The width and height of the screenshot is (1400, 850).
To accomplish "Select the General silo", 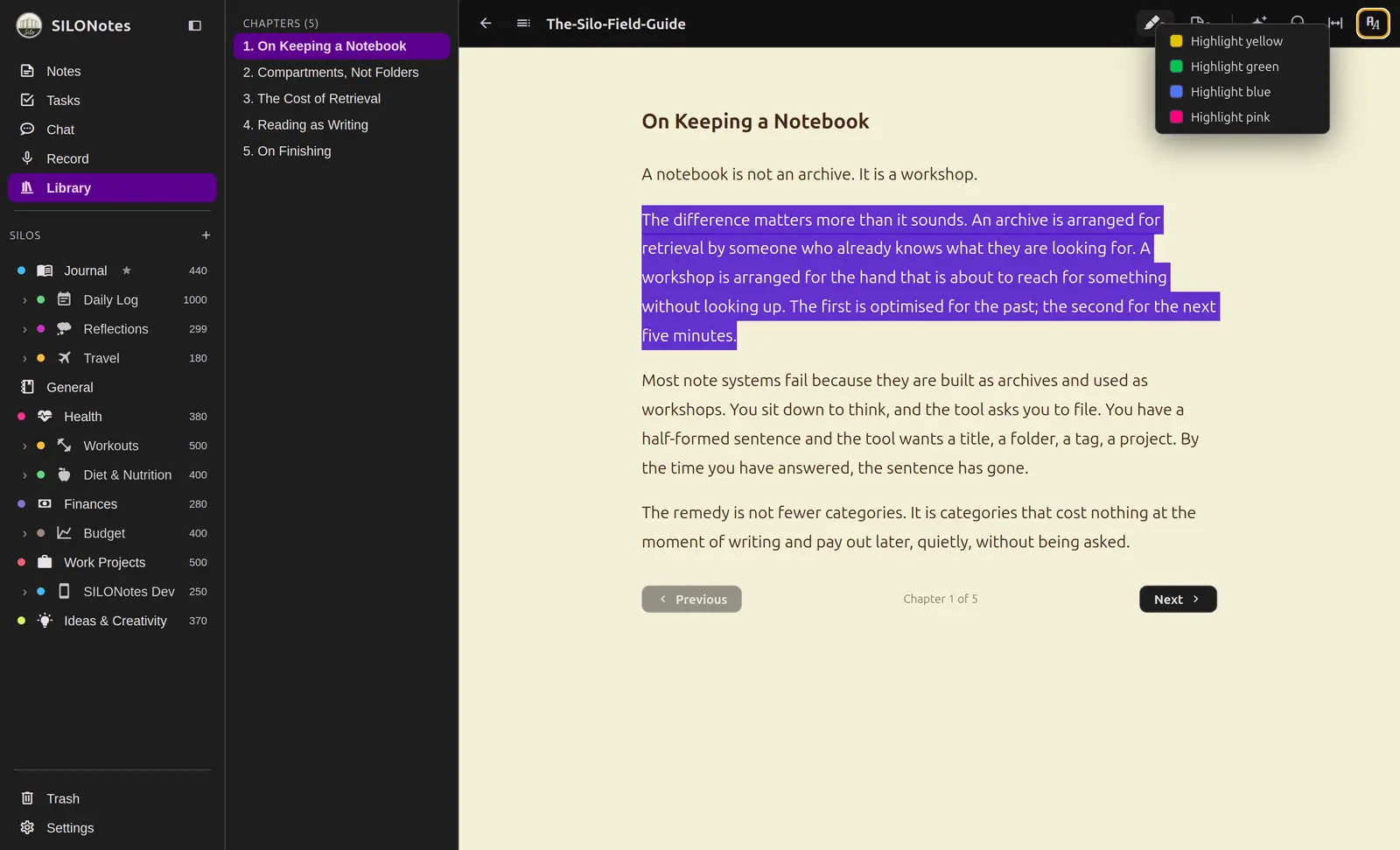I will tap(112, 387).
